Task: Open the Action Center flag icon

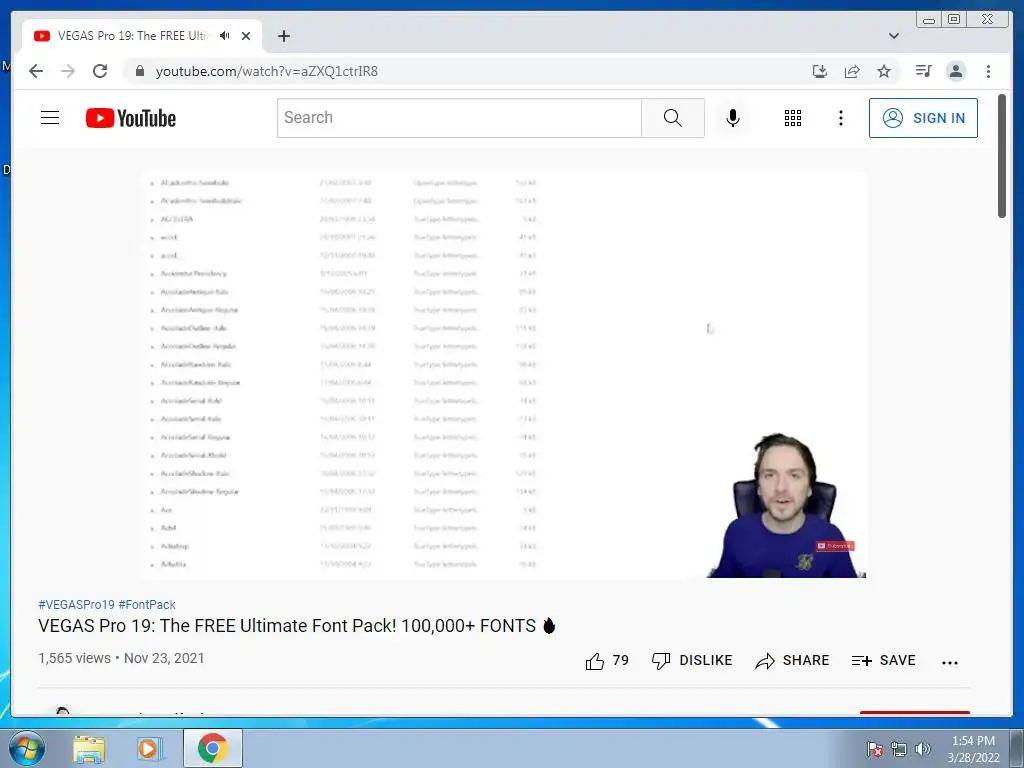Action: pyautogui.click(x=874, y=749)
